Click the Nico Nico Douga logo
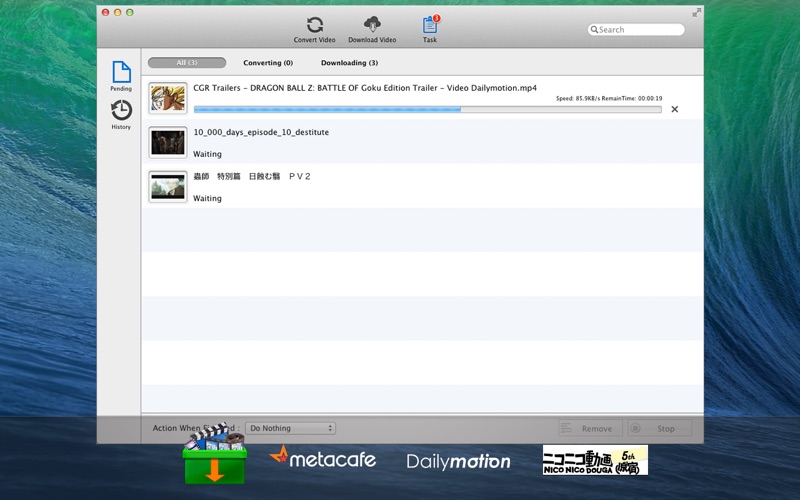 pyautogui.click(x=595, y=460)
